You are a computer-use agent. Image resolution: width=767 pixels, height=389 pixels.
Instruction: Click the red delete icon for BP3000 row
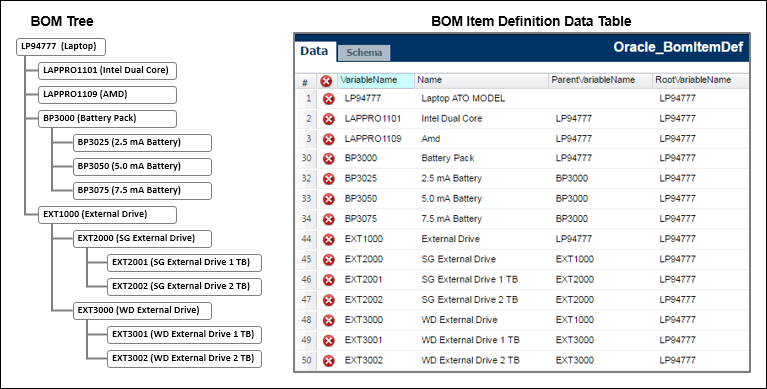coord(329,159)
